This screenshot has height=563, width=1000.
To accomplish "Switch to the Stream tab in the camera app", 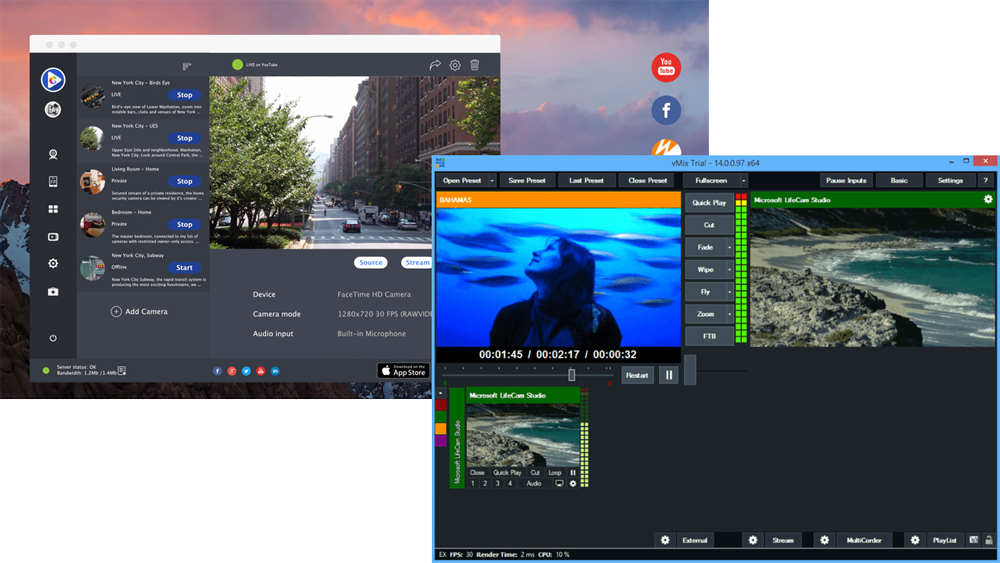I will click(x=417, y=263).
